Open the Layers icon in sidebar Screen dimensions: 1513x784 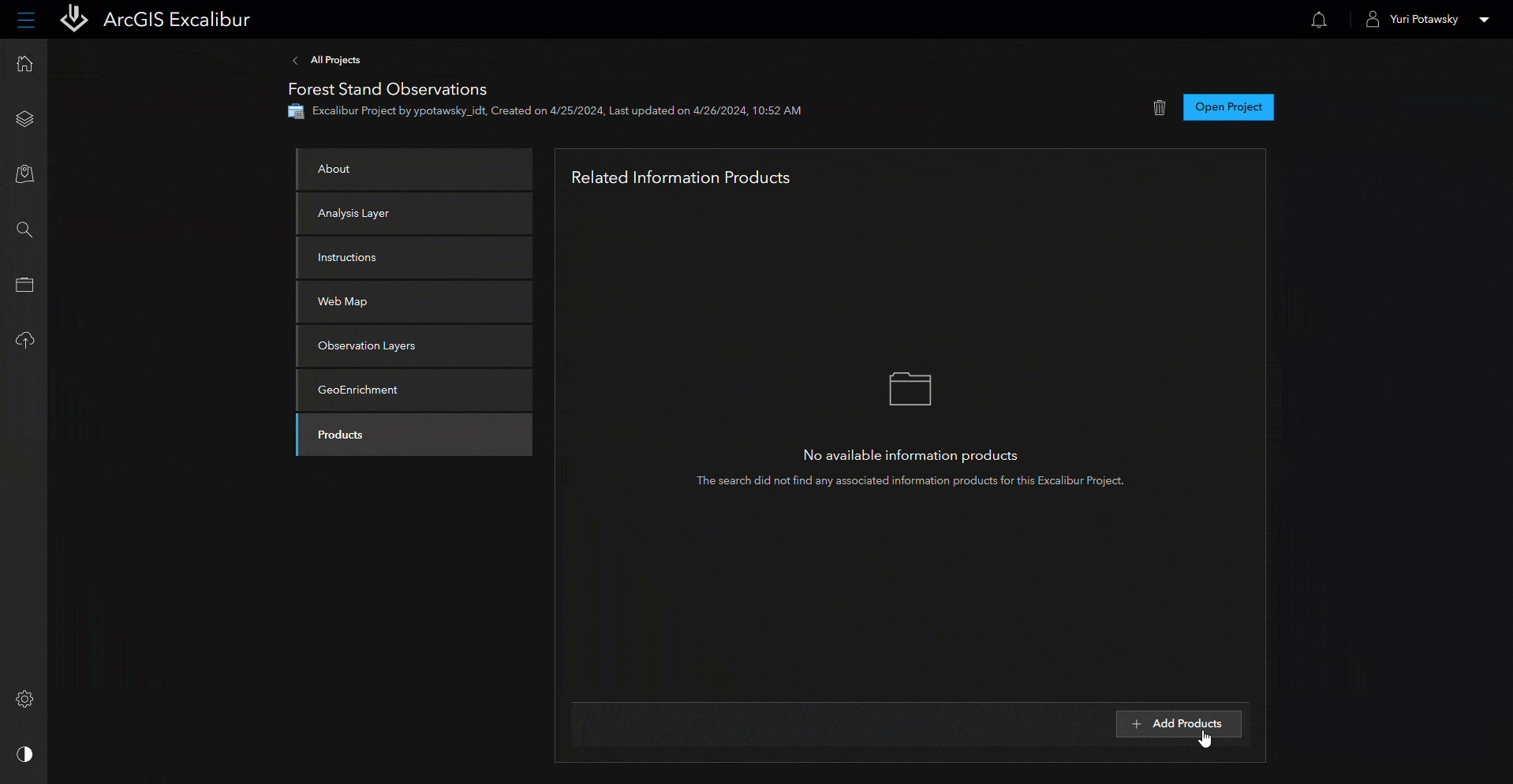tap(24, 119)
